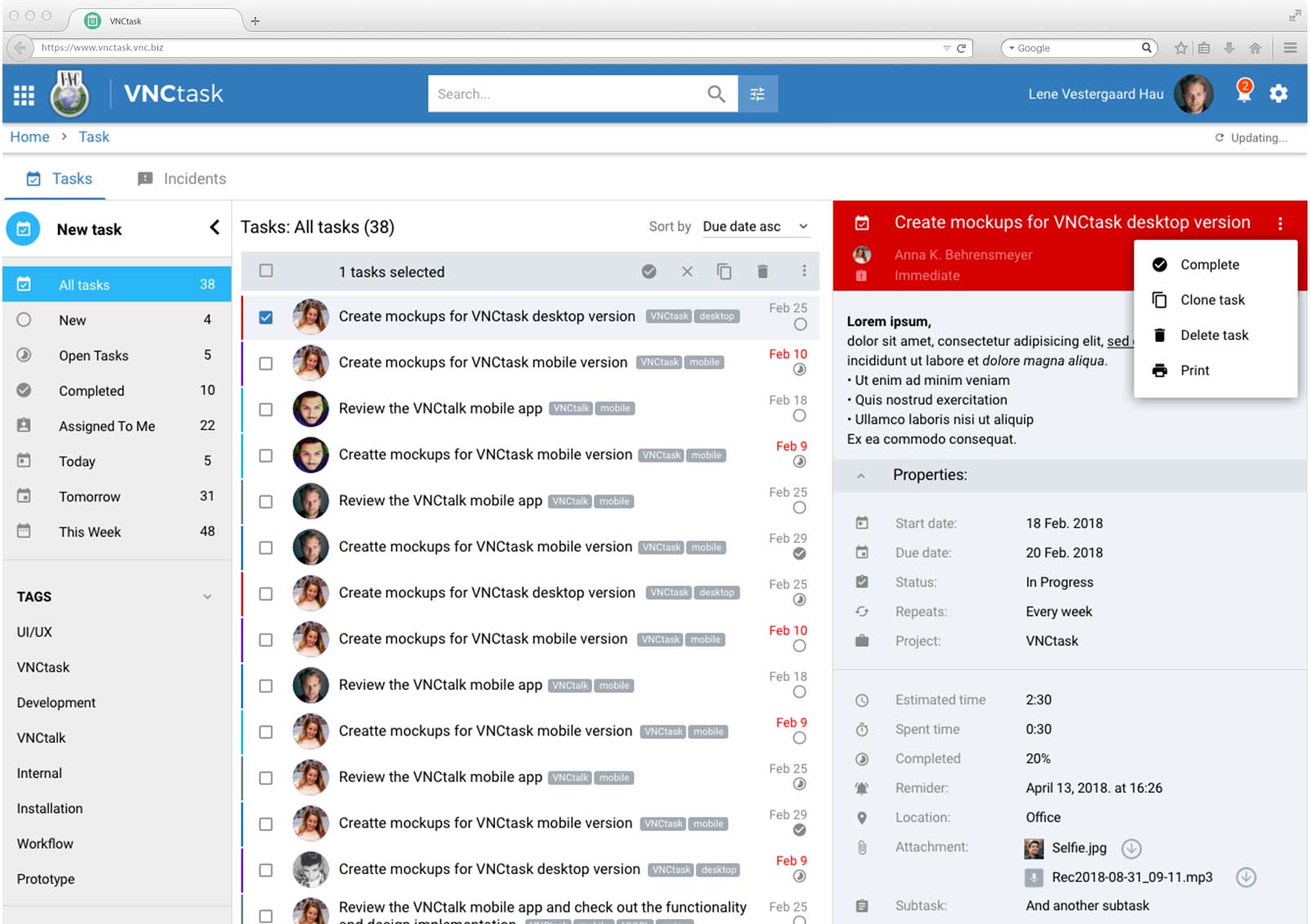Click the desktop tag on first task
Viewport: 1310px width, 924px height.
coord(717,316)
